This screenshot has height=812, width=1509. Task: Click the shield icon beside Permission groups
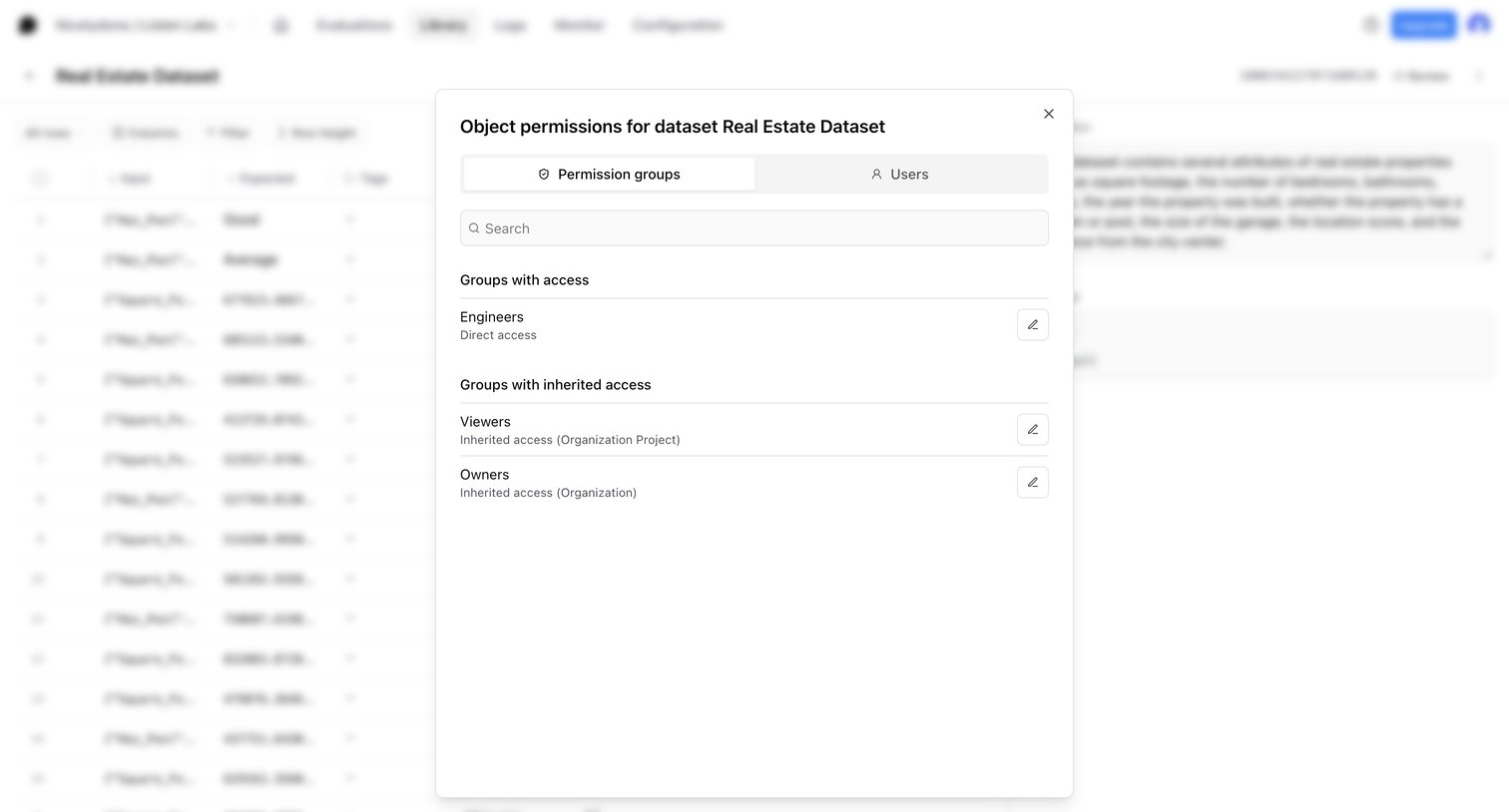[544, 175]
